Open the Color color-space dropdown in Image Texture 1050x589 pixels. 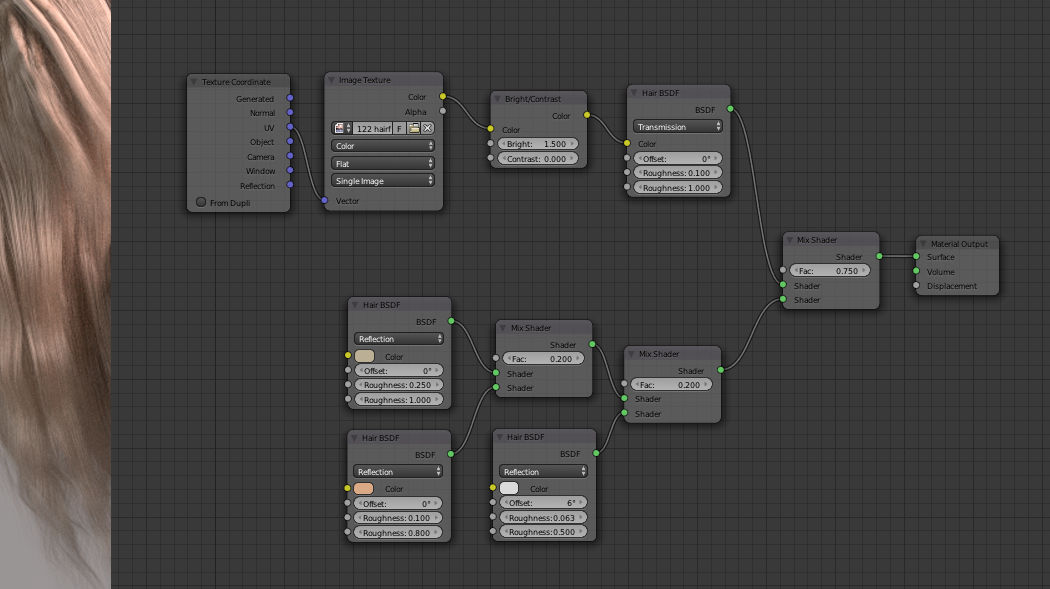[383, 145]
